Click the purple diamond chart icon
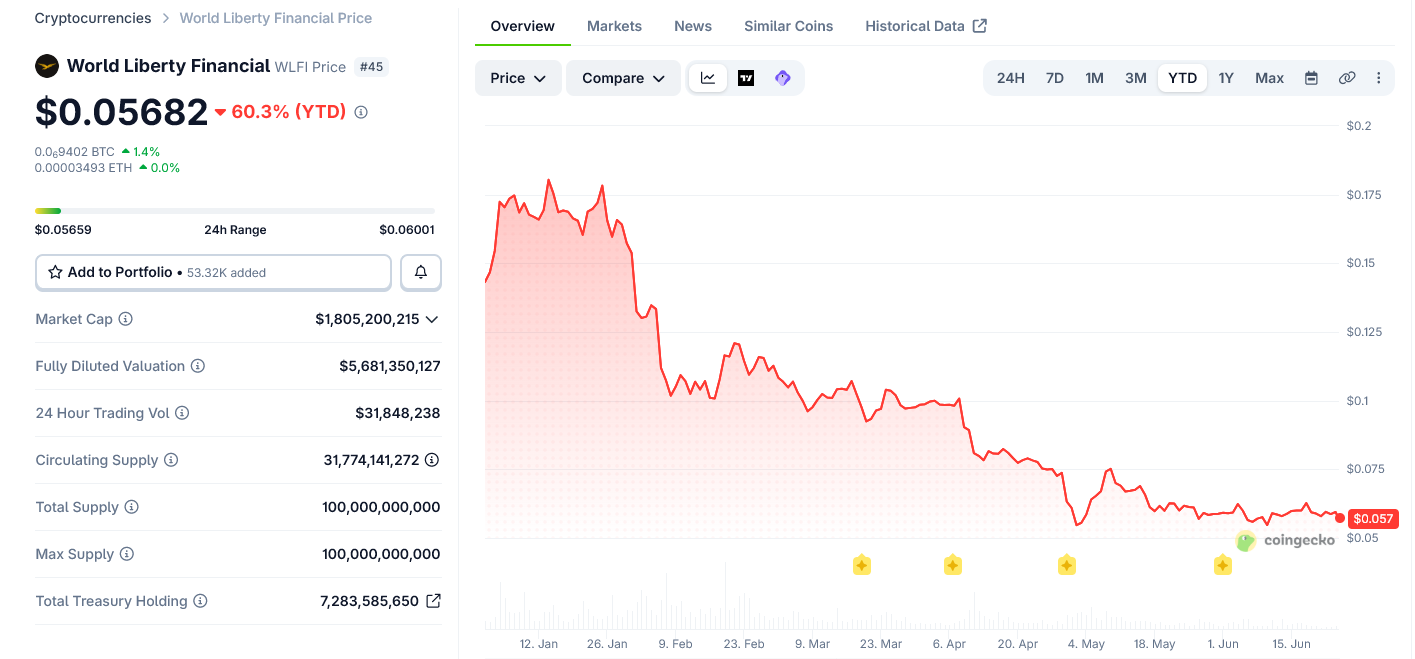 [783, 78]
